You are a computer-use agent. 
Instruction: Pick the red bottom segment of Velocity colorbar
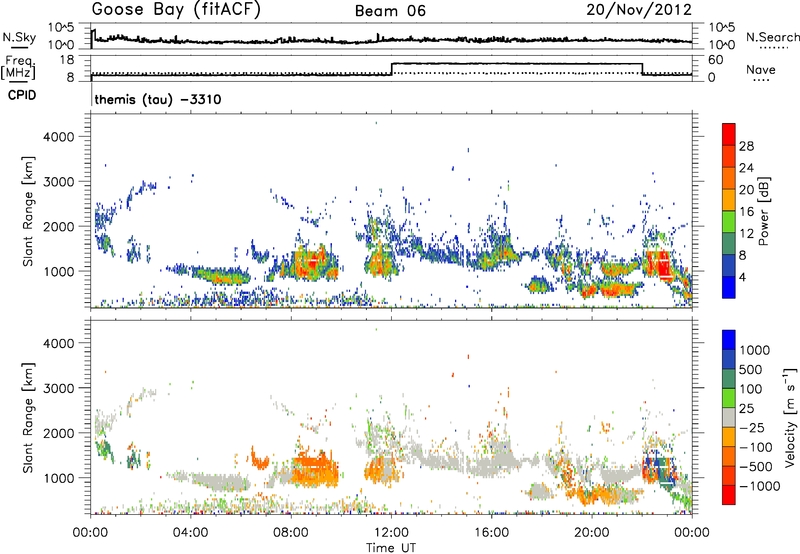pyautogui.click(x=729, y=495)
